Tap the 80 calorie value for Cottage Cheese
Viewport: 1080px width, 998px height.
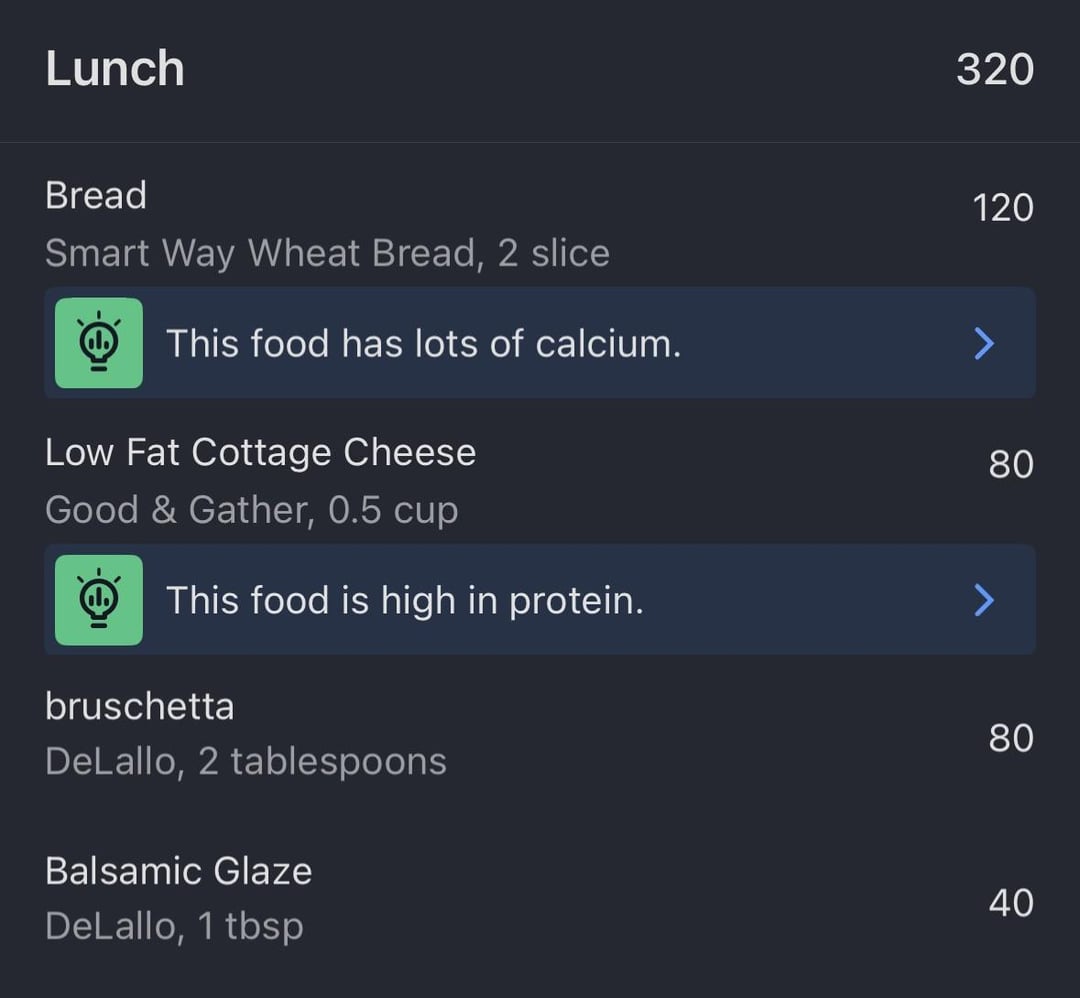(x=1011, y=464)
